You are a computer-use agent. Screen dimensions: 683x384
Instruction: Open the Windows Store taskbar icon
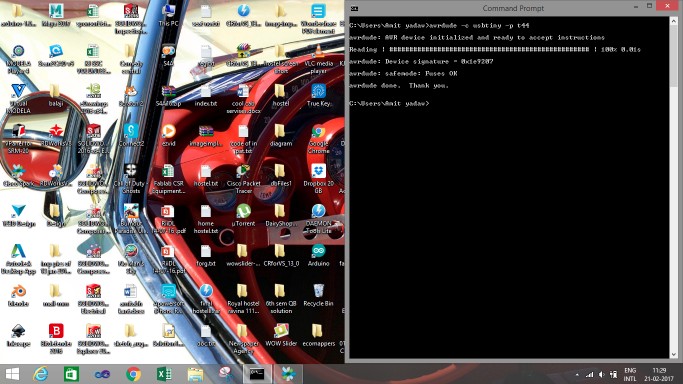[x=71, y=374]
